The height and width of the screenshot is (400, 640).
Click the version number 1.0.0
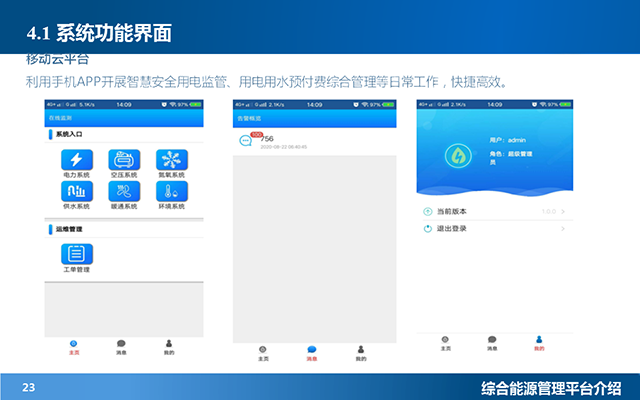tap(549, 211)
